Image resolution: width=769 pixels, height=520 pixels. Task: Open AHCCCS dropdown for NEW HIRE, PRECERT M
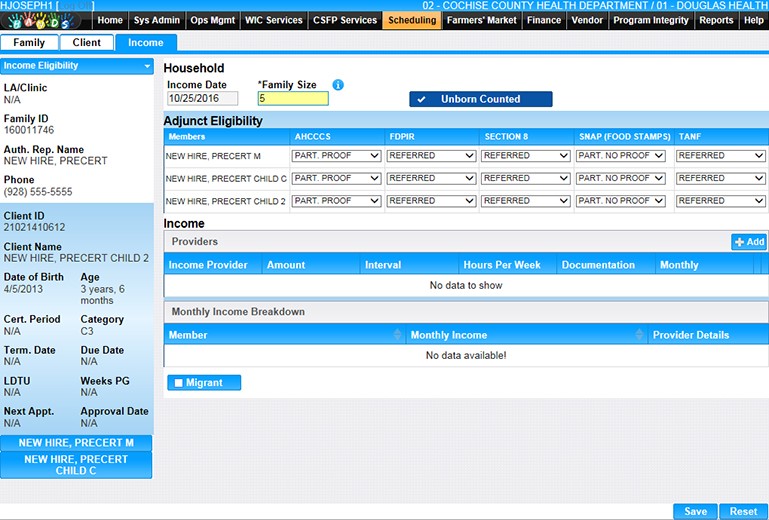pos(336,156)
